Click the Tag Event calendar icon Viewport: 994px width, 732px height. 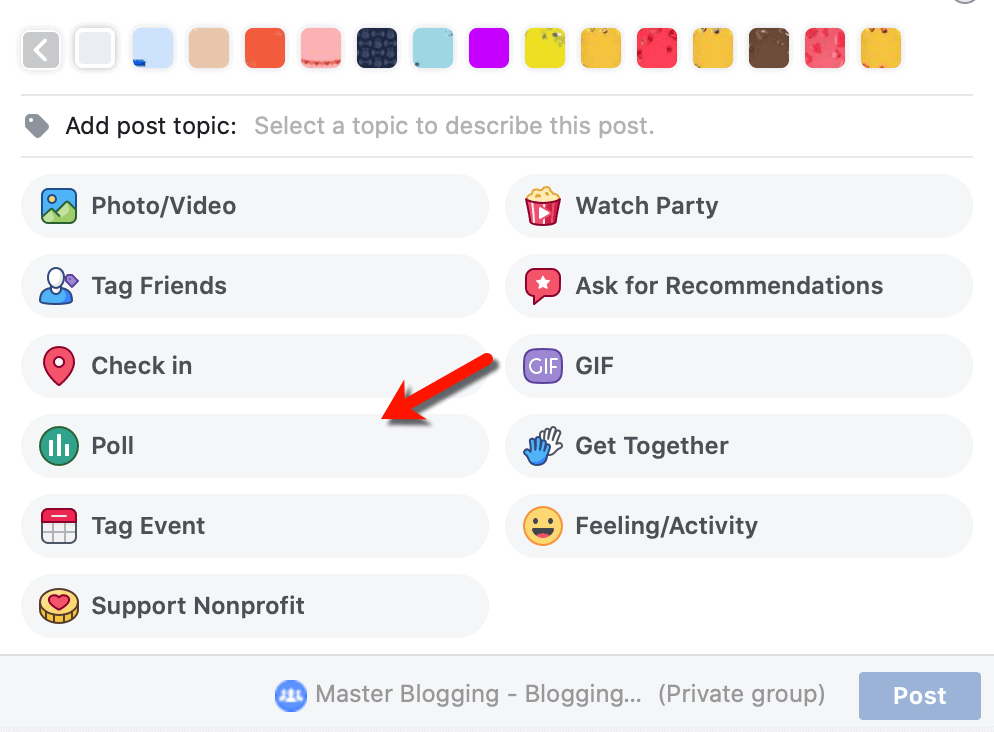click(x=59, y=526)
